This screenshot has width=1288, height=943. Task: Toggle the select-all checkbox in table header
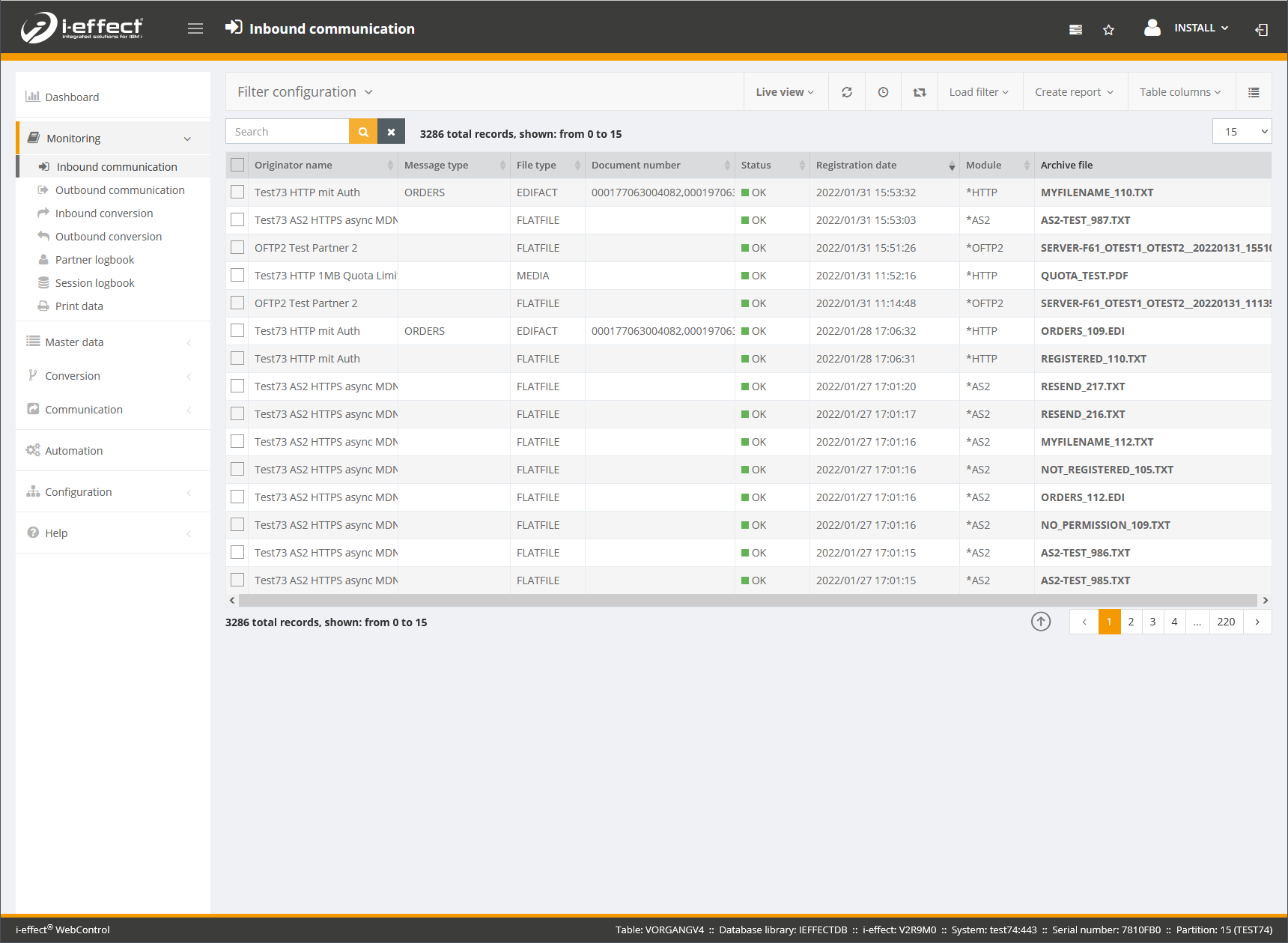click(237, 166)
